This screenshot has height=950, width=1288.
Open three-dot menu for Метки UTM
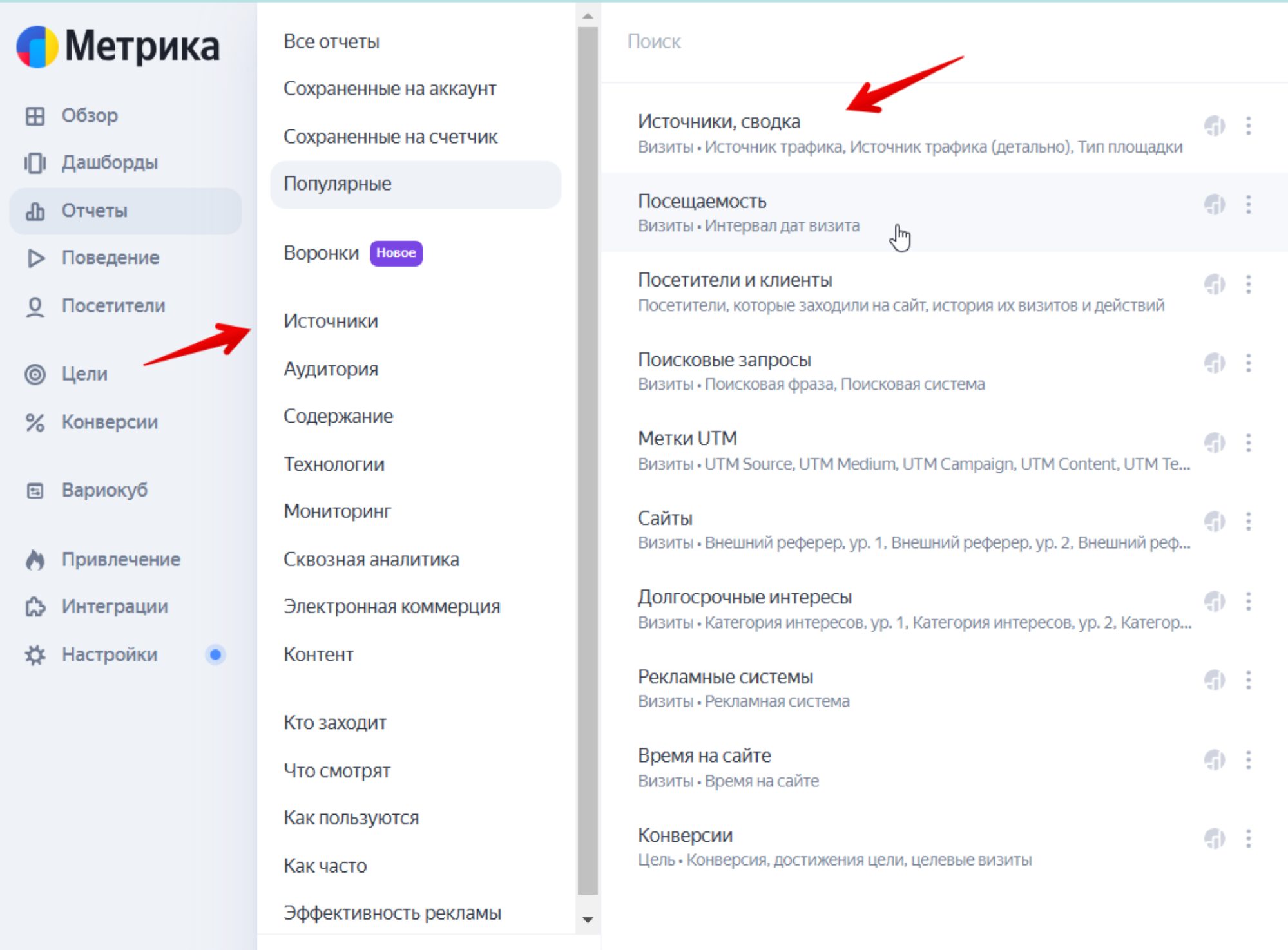tap(1249, 442)
